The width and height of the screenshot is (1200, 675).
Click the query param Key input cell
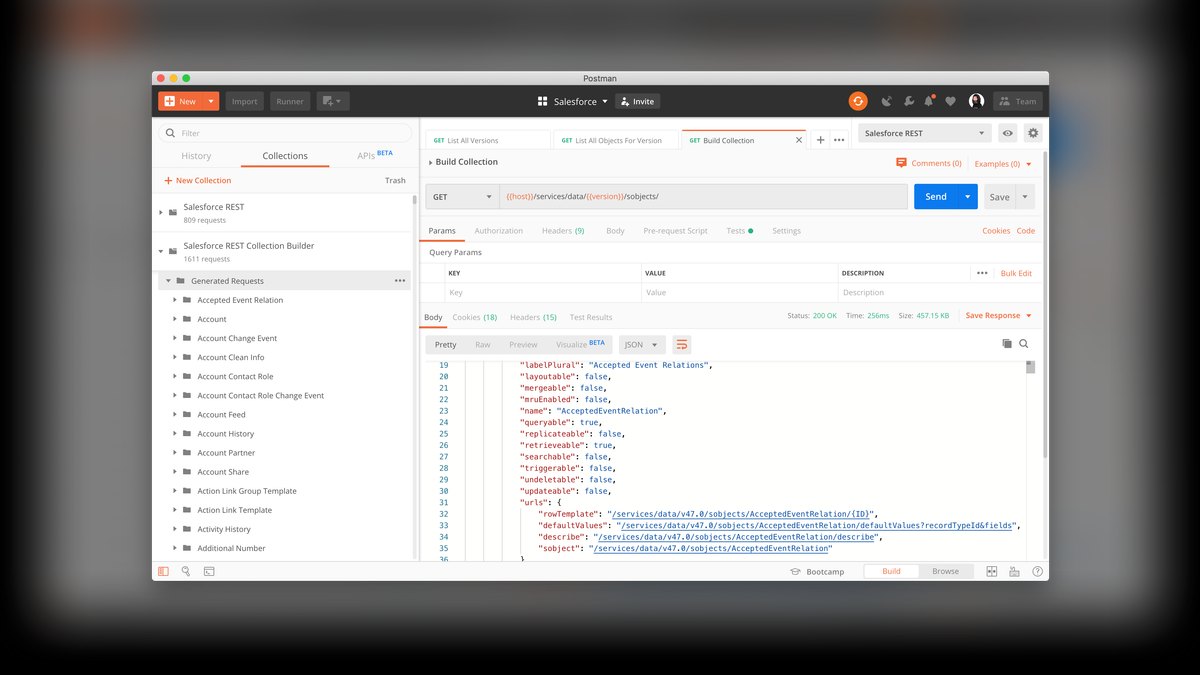[x=544, y=293]
